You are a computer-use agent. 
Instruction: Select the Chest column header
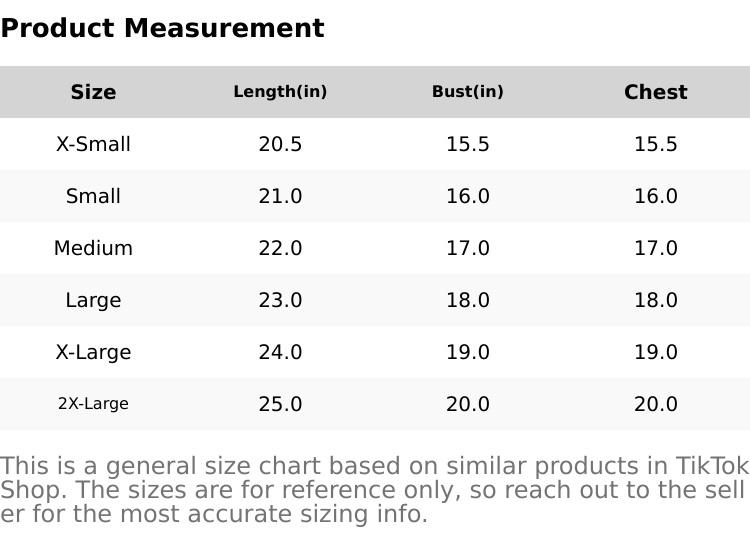coord(655,92)
